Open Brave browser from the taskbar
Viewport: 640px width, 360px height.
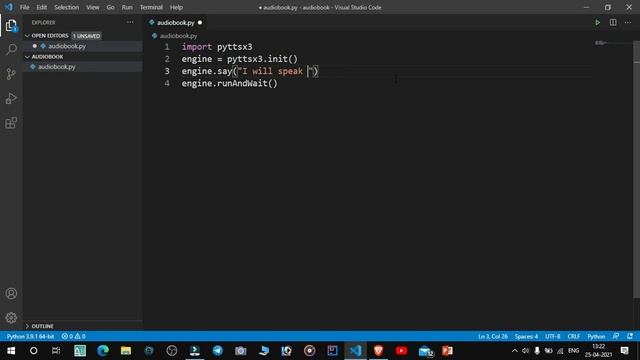tap(378, 351)
